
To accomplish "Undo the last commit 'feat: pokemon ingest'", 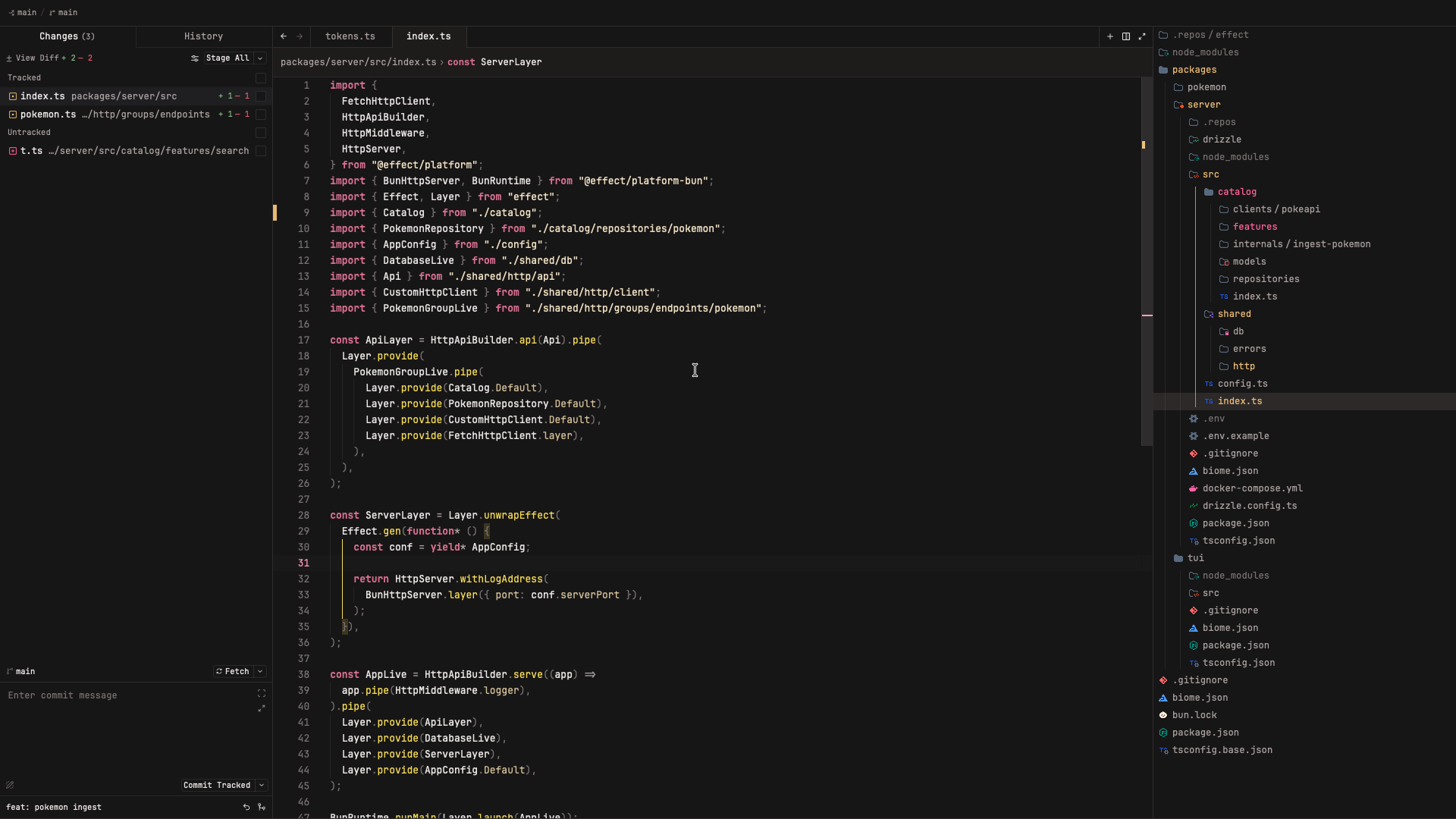I will (x=246, y=808).
